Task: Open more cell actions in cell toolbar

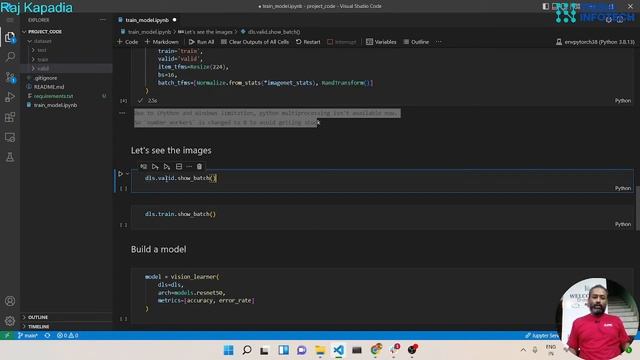Action: pyautogui.click(x=189, y=167)
